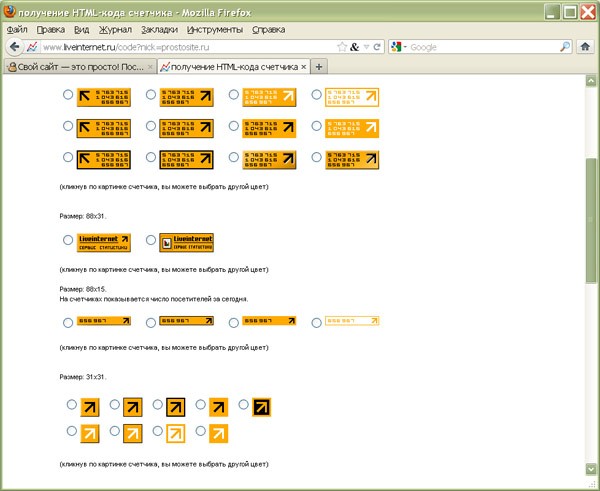Click the flat borderless 31x31 white-arrow icon
Viewport: 600px width, 491px height.
[218, 434]
